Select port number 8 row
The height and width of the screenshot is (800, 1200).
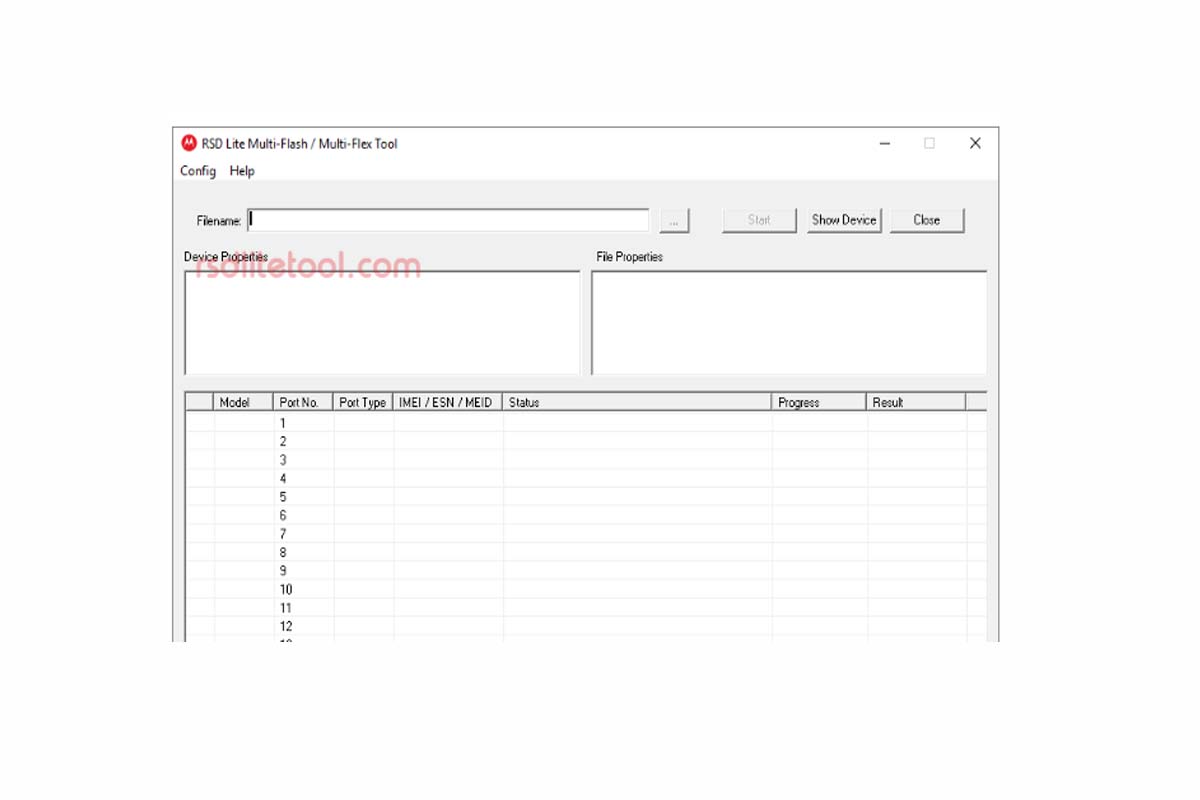[586, 552]
